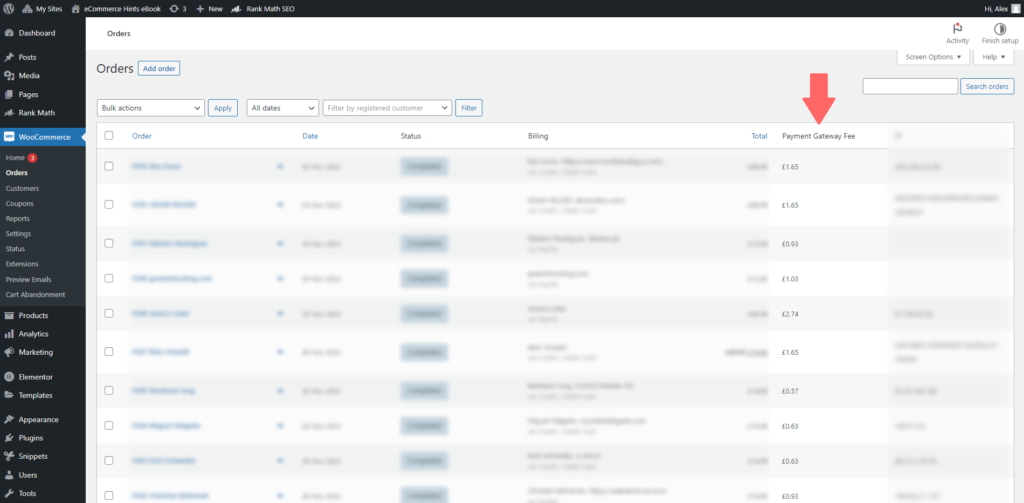Screen dimensions: 1024x503
Task: Click the Add order button
Action: click(159, 69)
